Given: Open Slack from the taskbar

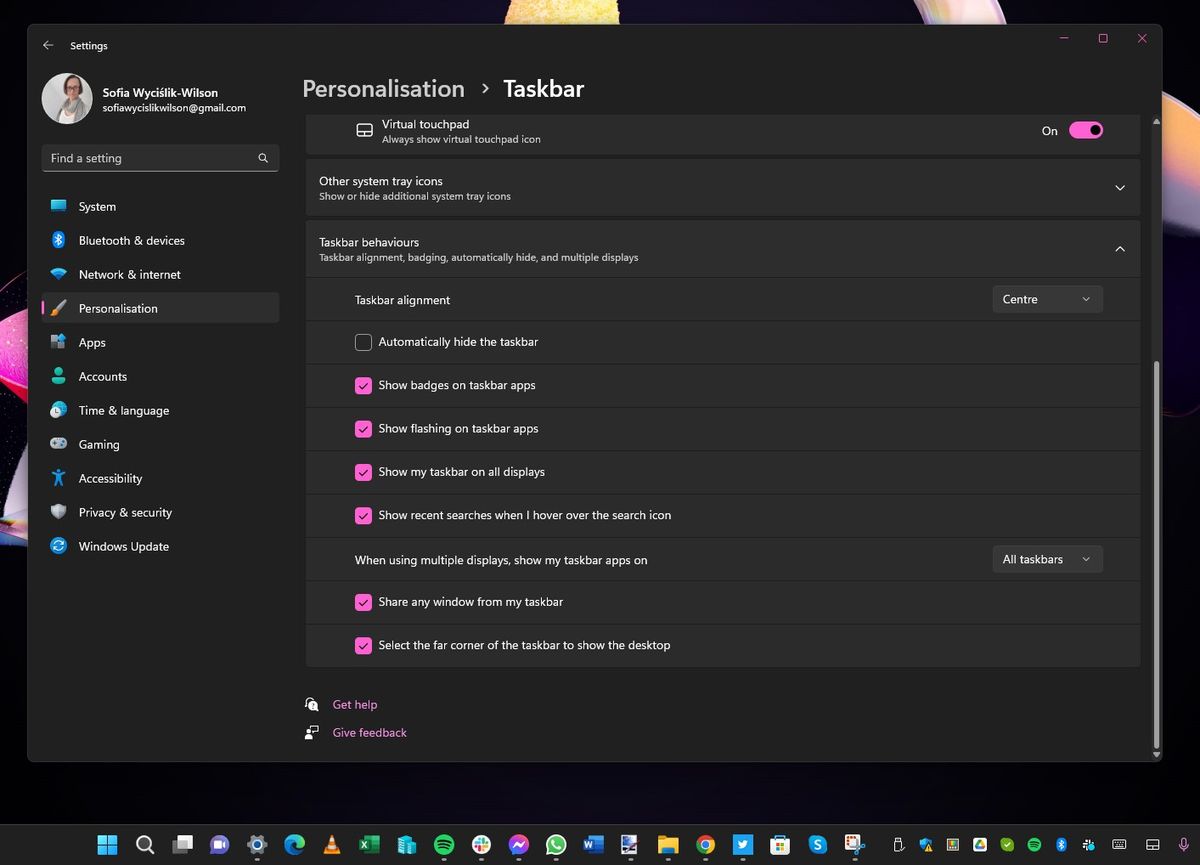Looking at the screenshot, I should (x=480, y=845).
